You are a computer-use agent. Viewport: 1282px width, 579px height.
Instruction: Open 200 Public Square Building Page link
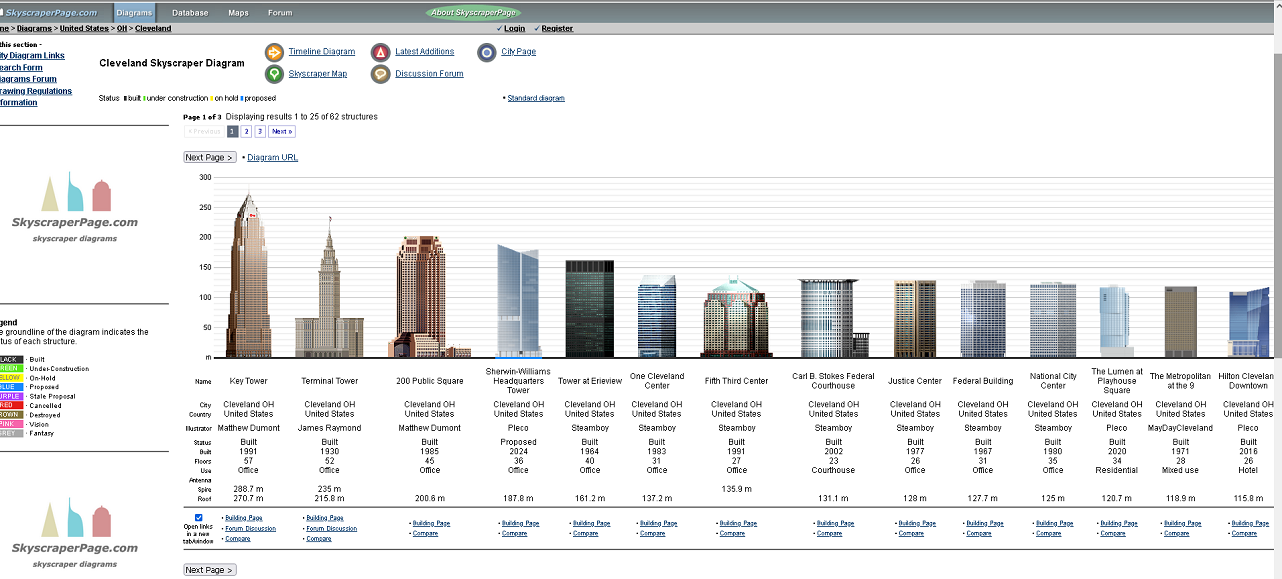(x=432, y=523)
